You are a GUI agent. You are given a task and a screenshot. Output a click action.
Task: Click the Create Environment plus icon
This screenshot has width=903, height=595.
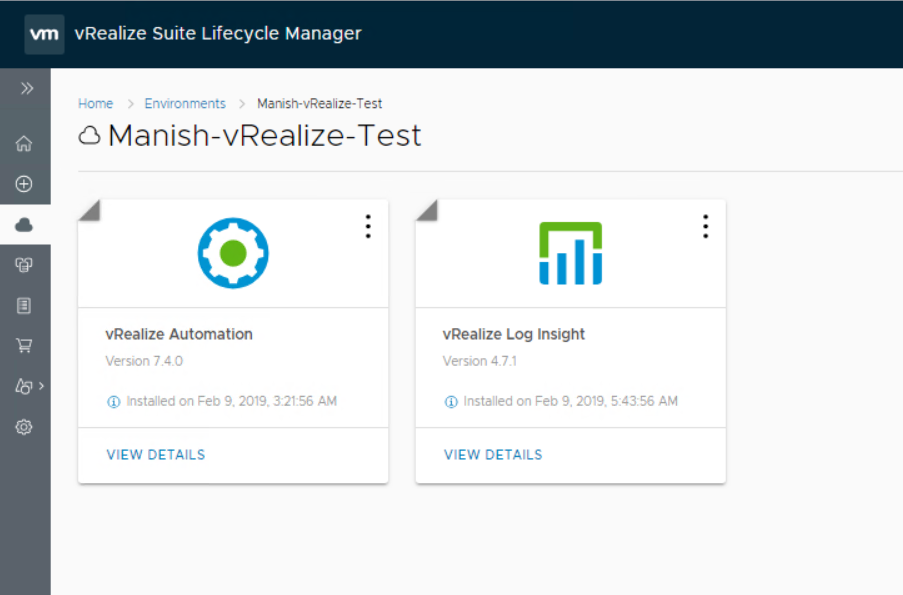click(25, 184)
